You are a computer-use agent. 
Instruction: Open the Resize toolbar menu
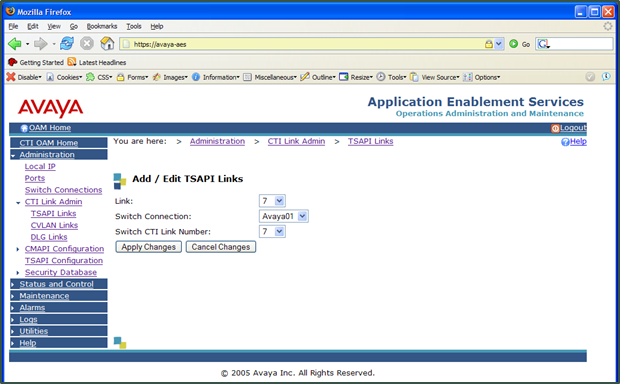356,77
